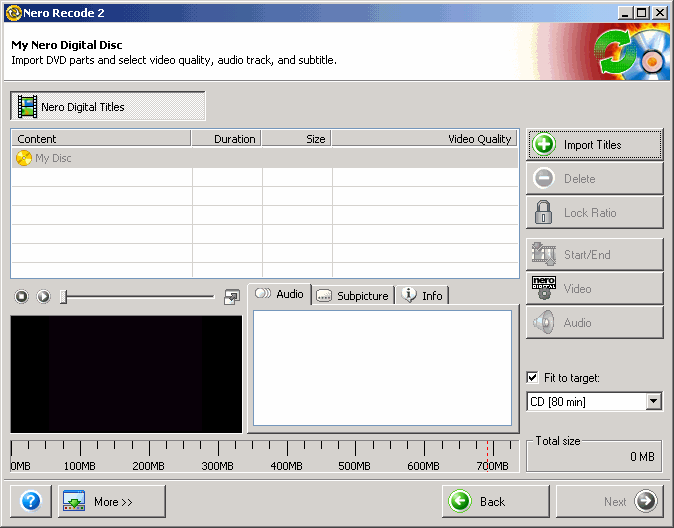Open the Info tab

(422, 295)
